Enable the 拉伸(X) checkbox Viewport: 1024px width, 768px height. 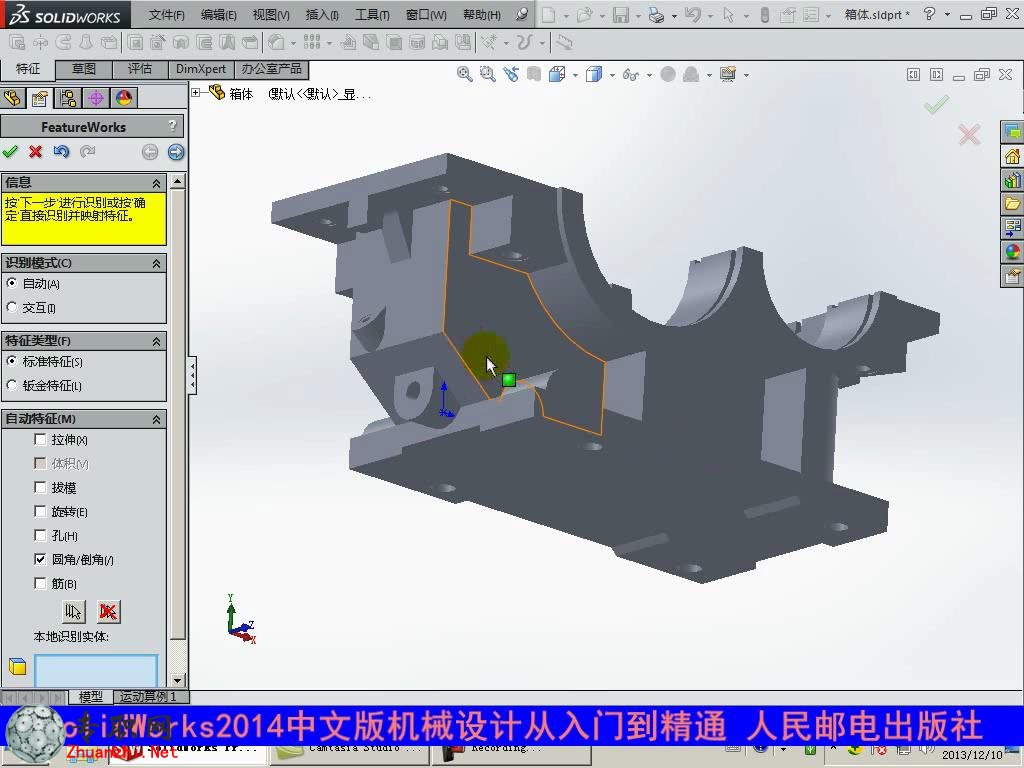click(40, 440)
